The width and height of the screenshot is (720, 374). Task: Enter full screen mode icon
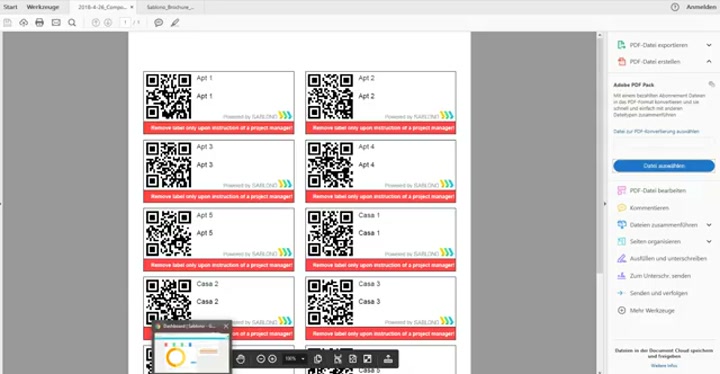367,359
